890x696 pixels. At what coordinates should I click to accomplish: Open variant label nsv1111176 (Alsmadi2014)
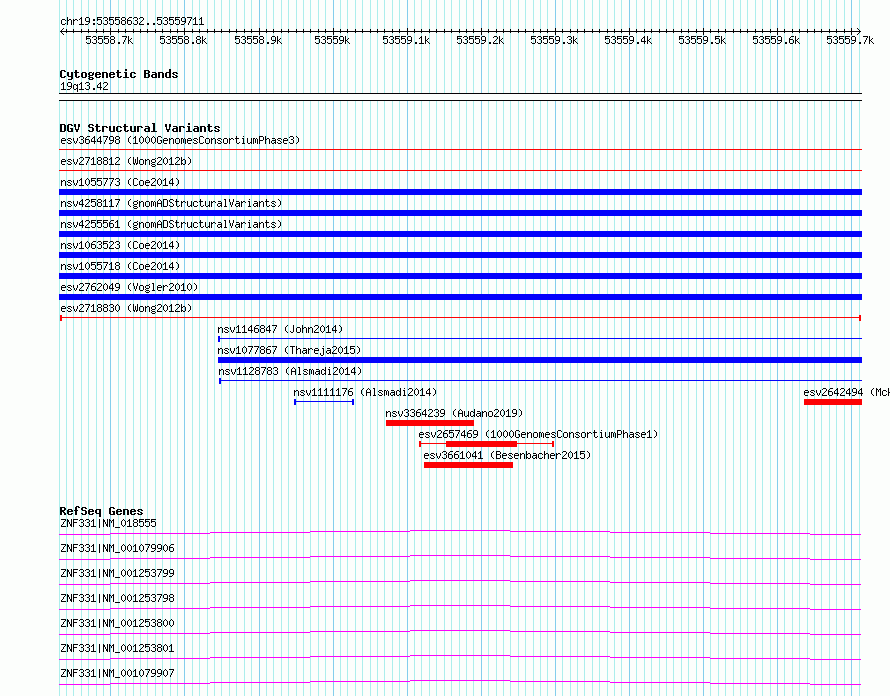tap(365, 392)
